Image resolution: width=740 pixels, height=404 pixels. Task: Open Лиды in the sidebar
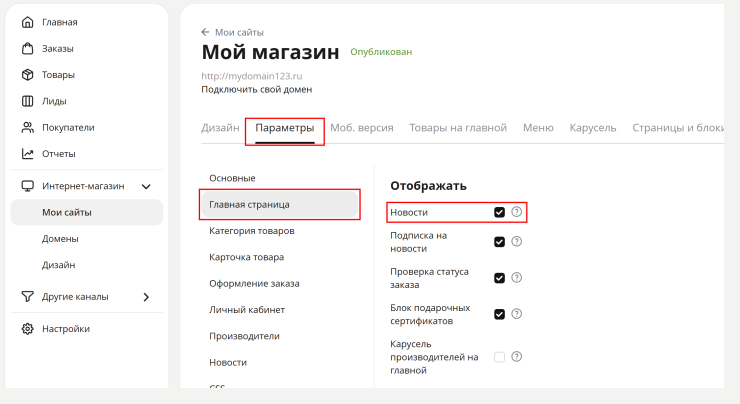tap(54, 101)
